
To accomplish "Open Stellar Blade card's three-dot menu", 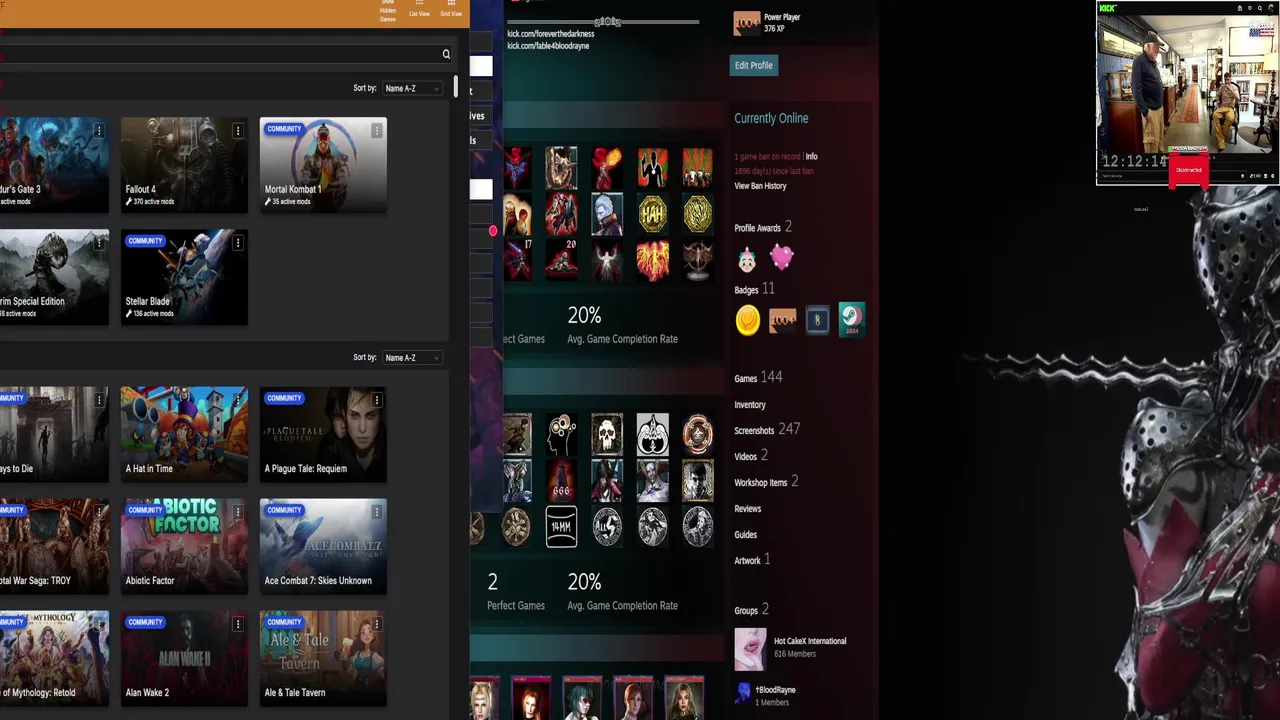I will [237, 243].
